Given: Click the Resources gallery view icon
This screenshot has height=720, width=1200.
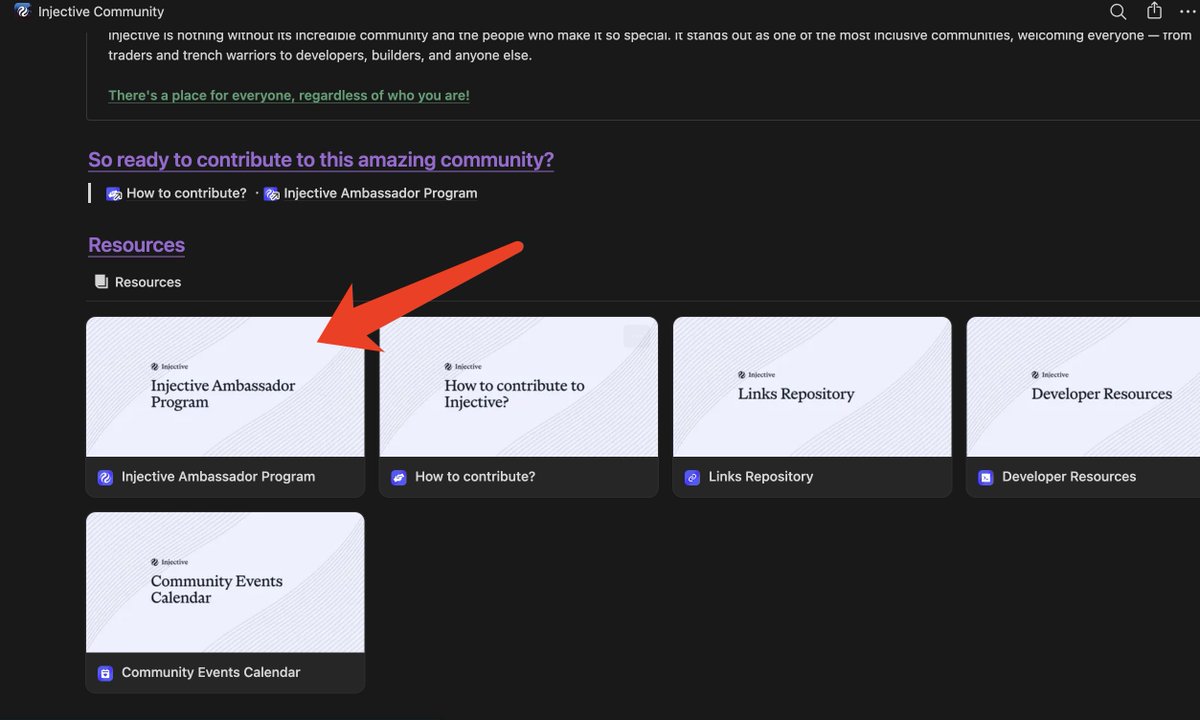Looking at the screenshot, I should [x=101, y=282].
